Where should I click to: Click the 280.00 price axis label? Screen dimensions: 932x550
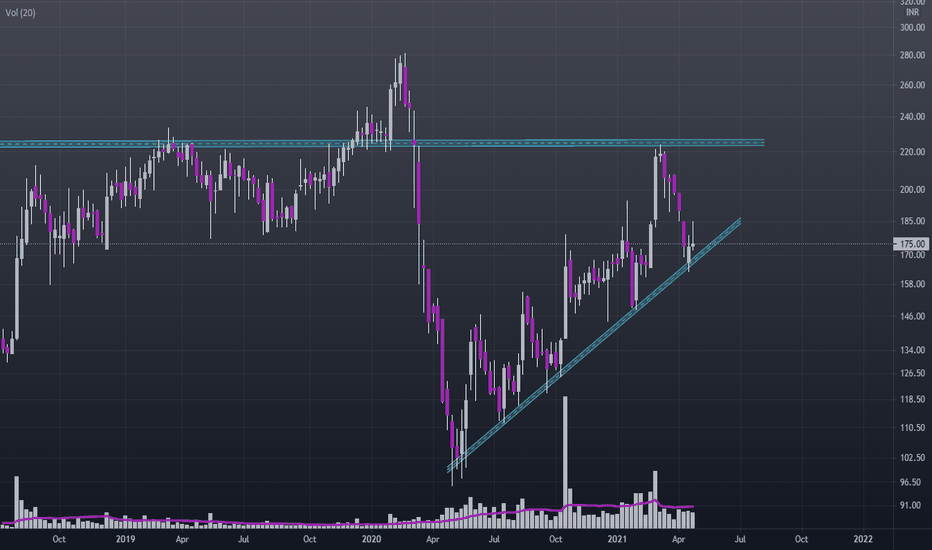point(912,55)
